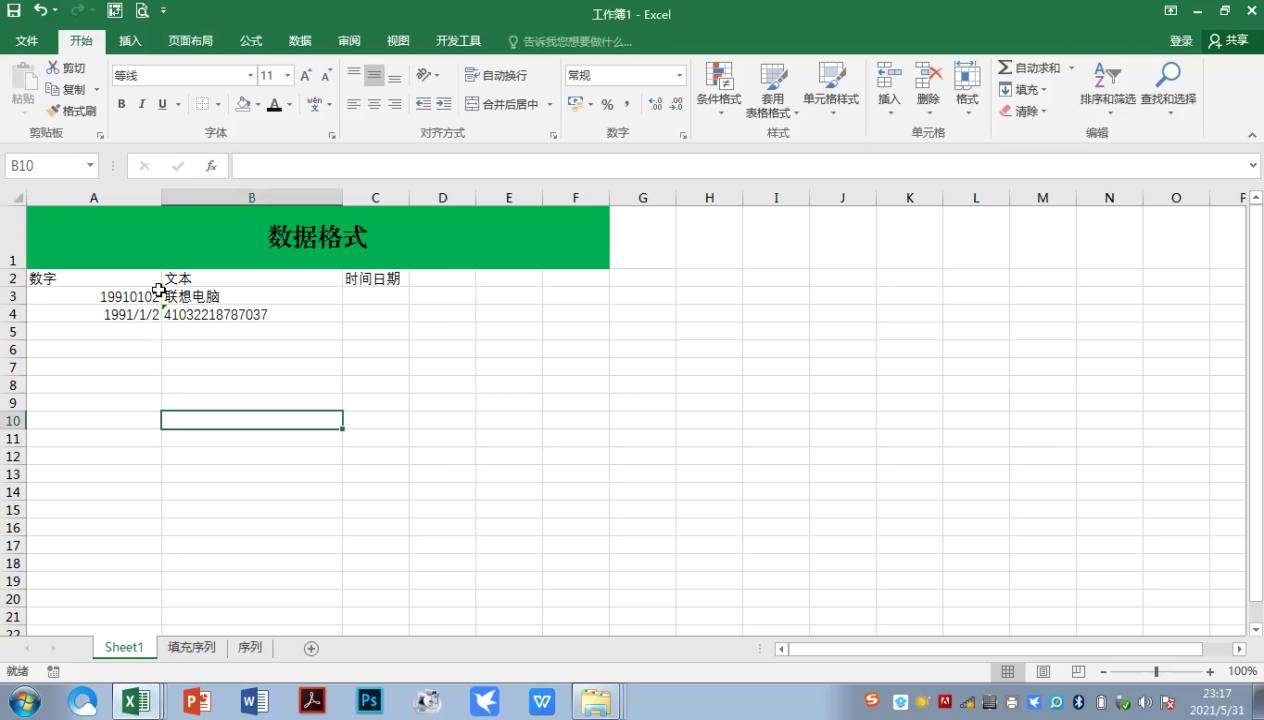This screenshot has height=720, width=1264.
Task: Open Find and Select (查找和选择)
Action: (x=1167, y=78)
